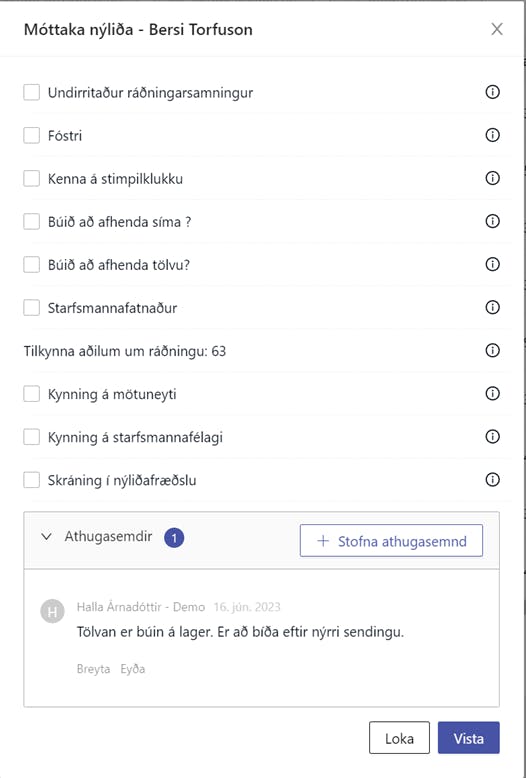Tick the Fóstri checkbox
This screenshot has height=778, width=526.
[x=32, y=135]
